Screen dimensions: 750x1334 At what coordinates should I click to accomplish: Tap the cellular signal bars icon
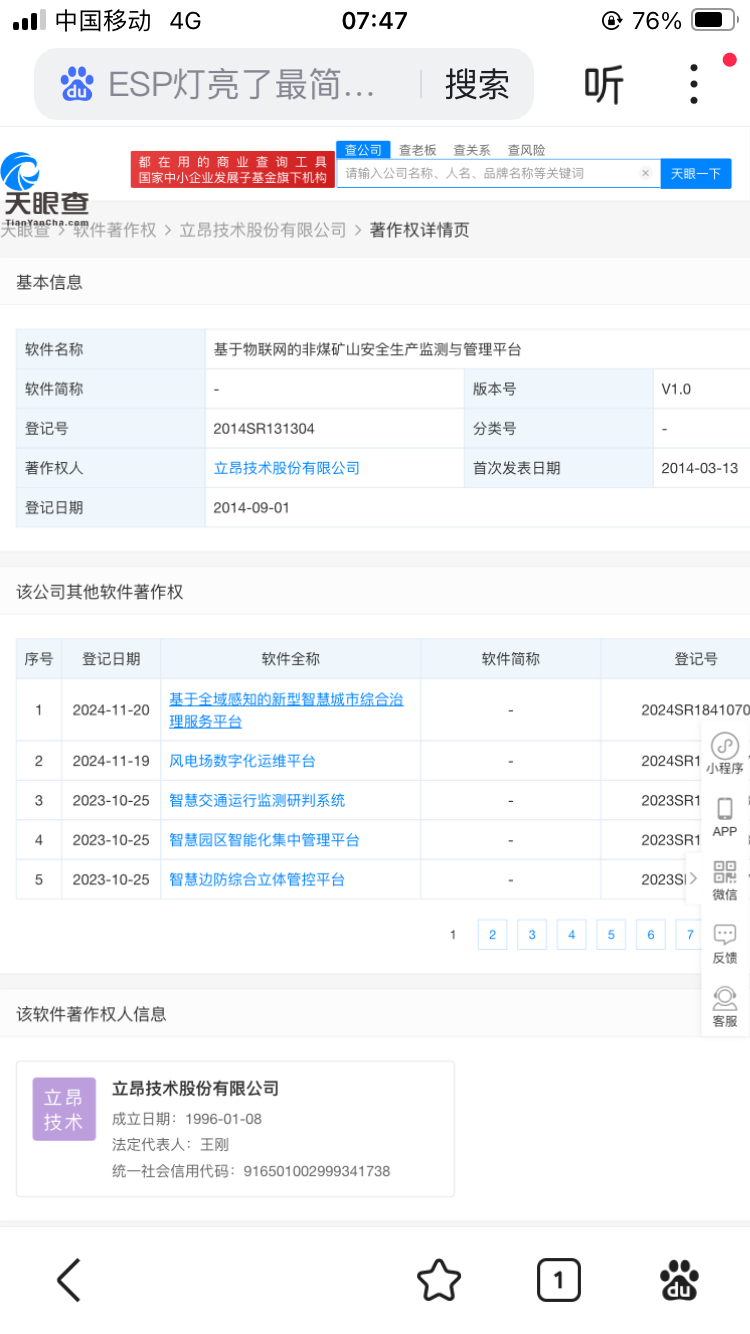tap(28, 20)
